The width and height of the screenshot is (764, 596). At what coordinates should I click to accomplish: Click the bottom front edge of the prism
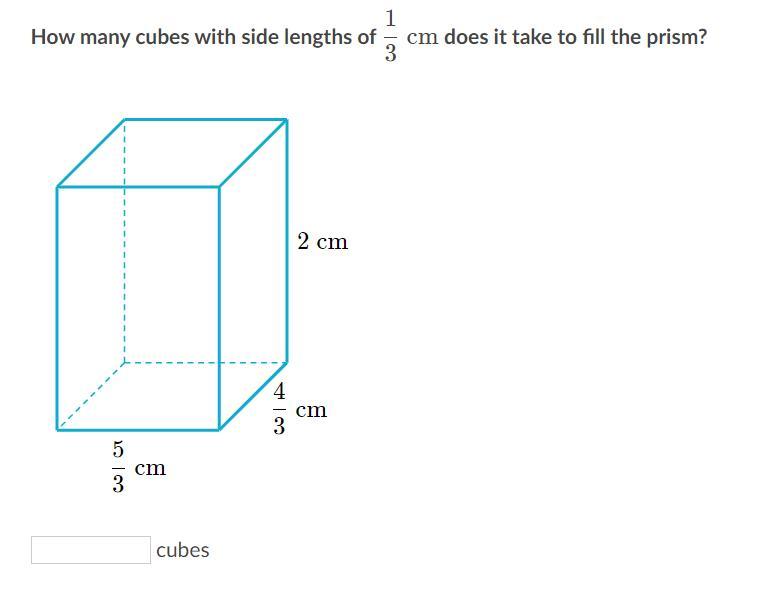pyautogui.click(x=138, y=430)
